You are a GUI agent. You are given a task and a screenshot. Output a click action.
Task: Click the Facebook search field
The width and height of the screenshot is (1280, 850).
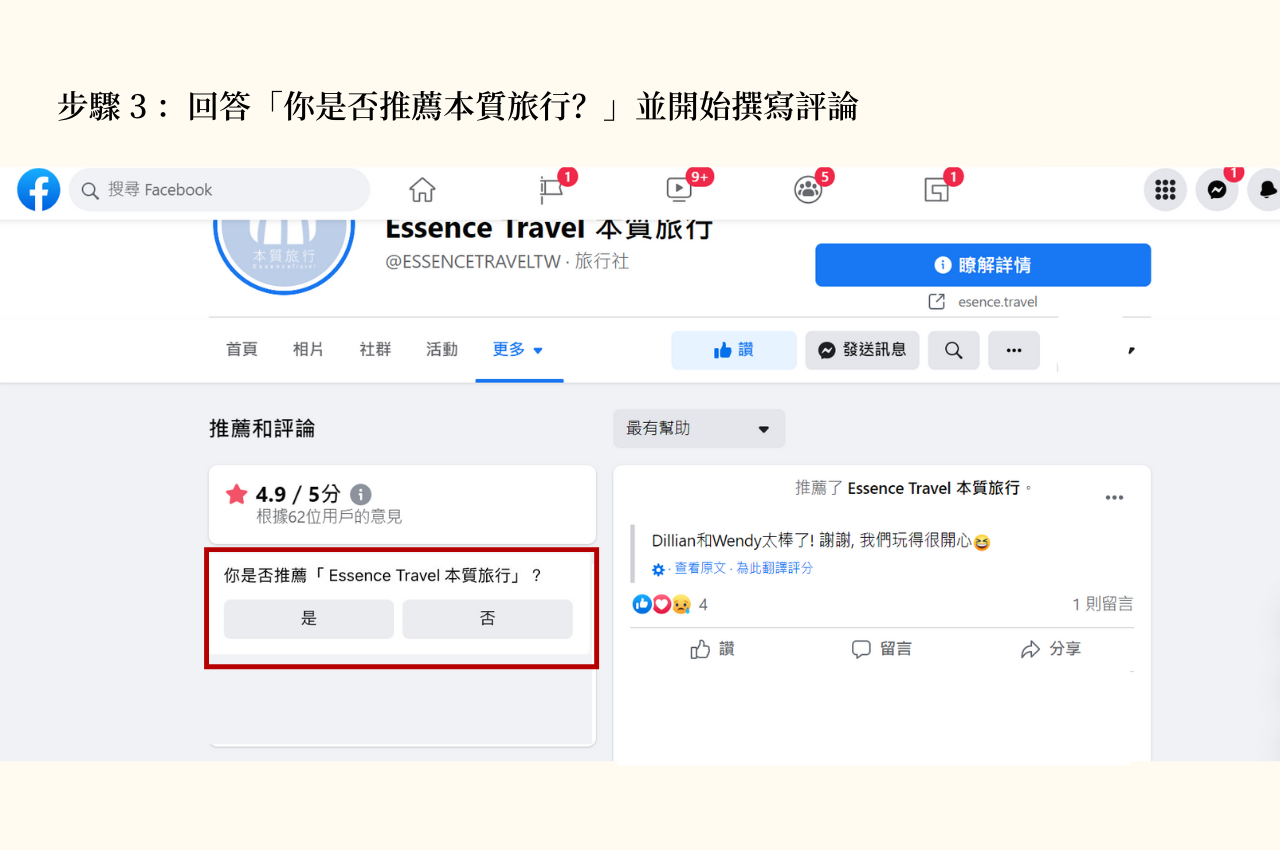point(219,190)
